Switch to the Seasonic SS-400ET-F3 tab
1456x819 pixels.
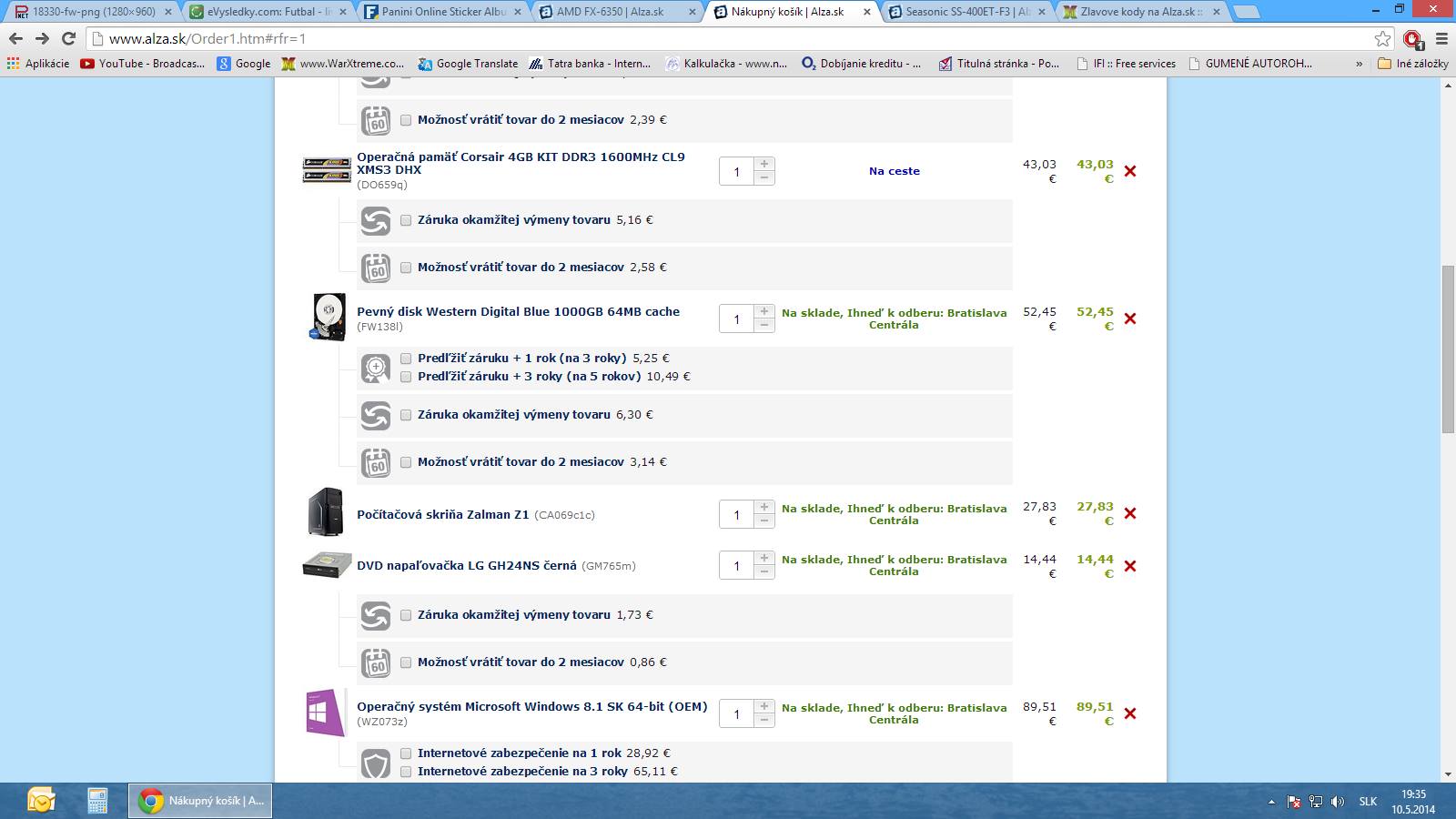[967, 12]
